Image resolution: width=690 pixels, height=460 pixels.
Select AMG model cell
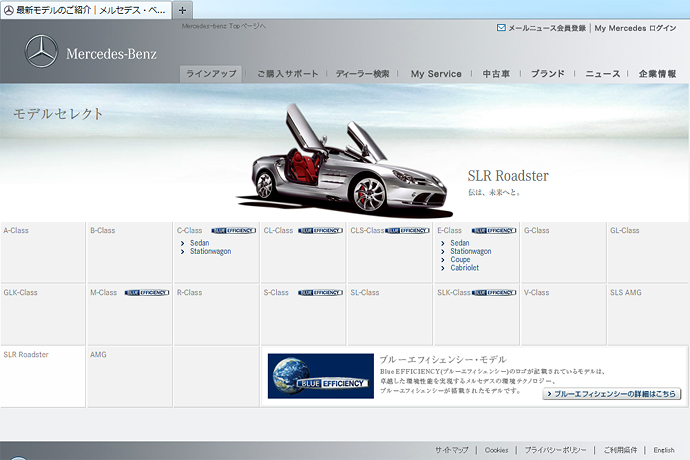(129, 376)
